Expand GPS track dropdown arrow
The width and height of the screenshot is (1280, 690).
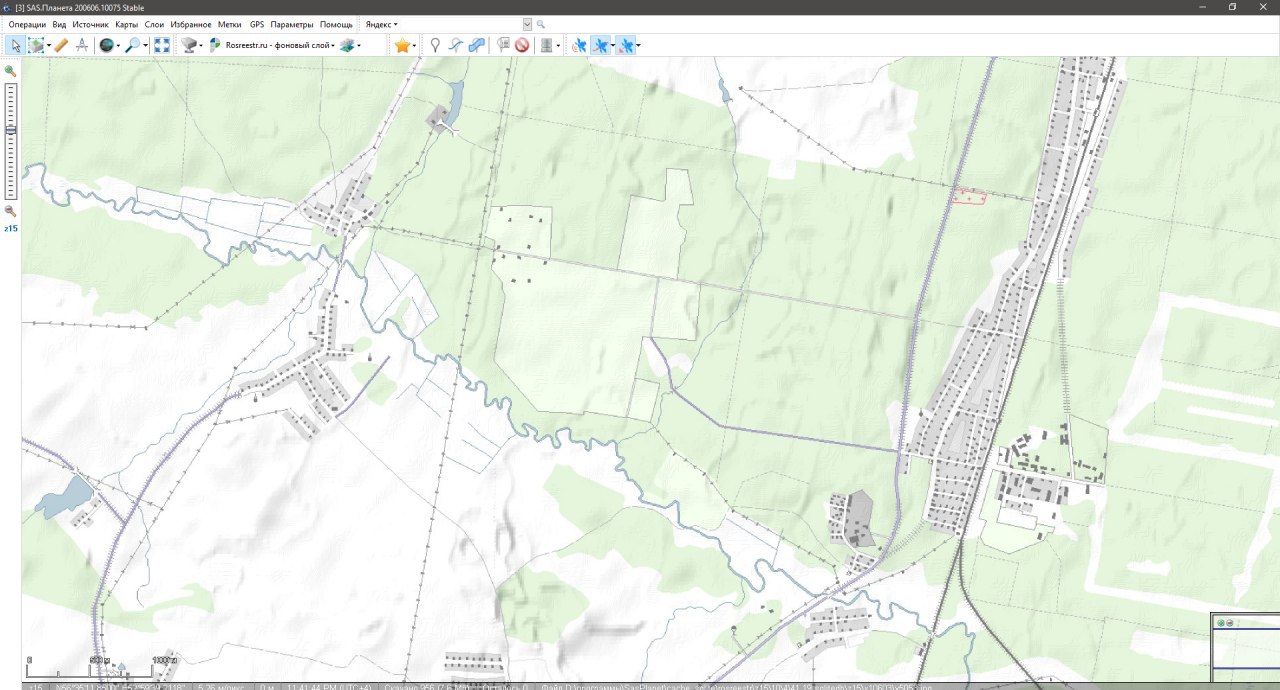click(612, 46)
